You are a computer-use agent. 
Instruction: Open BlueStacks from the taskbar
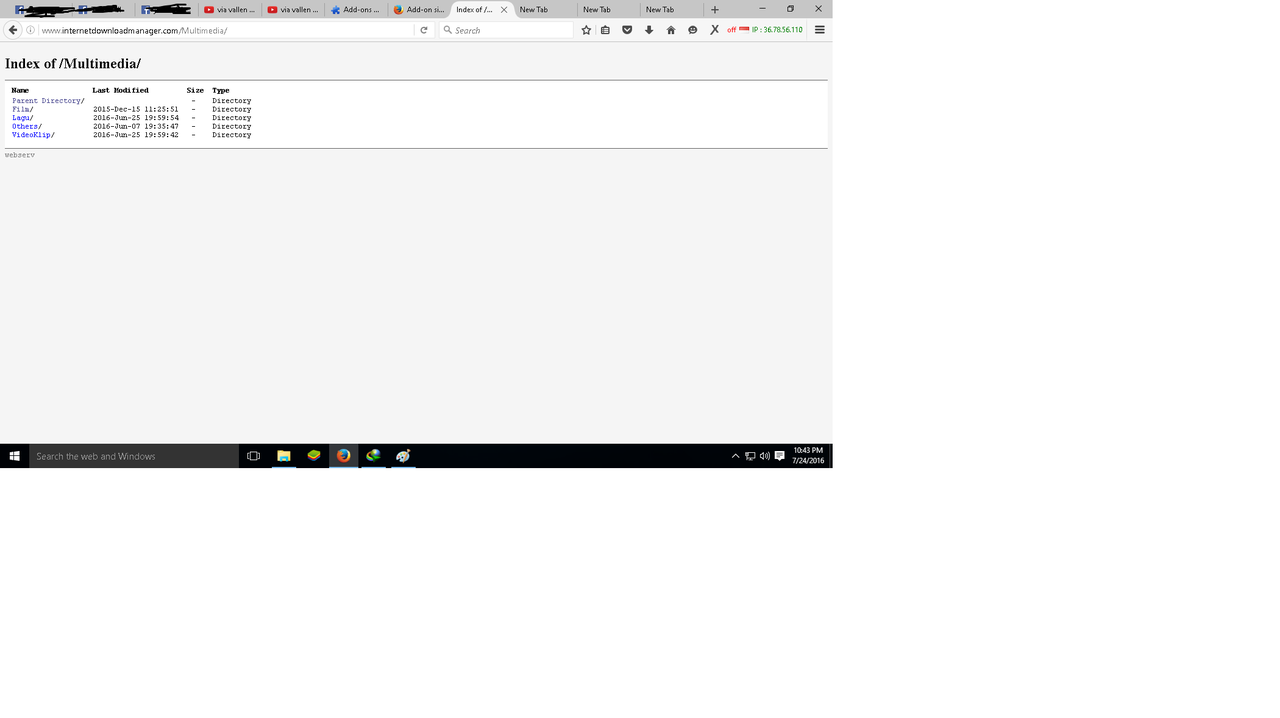click(314, 456)
